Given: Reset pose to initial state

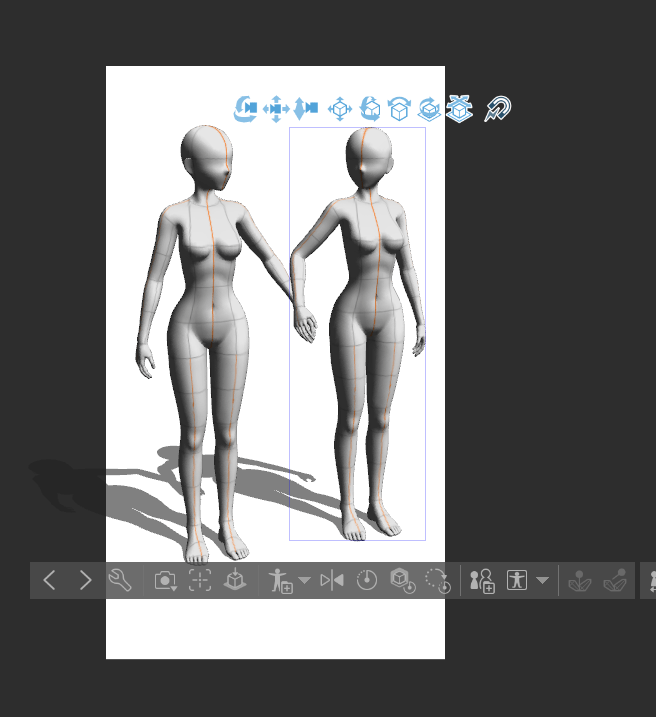Looking at the screenshot, I should tap(367, 580).
